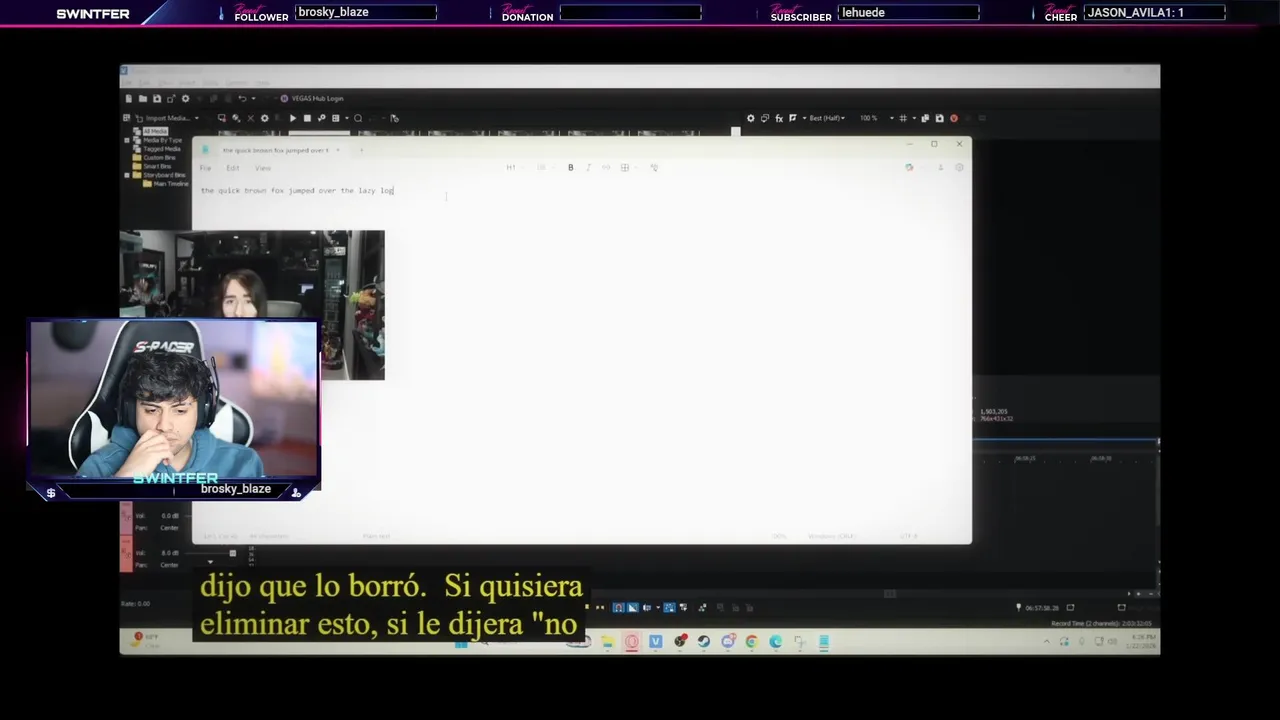This screenshot has height=720, width=1280.
Task: Copy the preview snapshot to the clipboard
Action: point(925,118)
